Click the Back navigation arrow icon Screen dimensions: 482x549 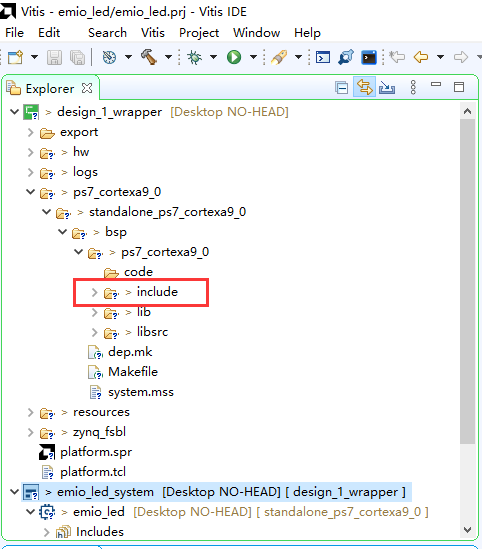pyautogui.click(x=421, y=57)
